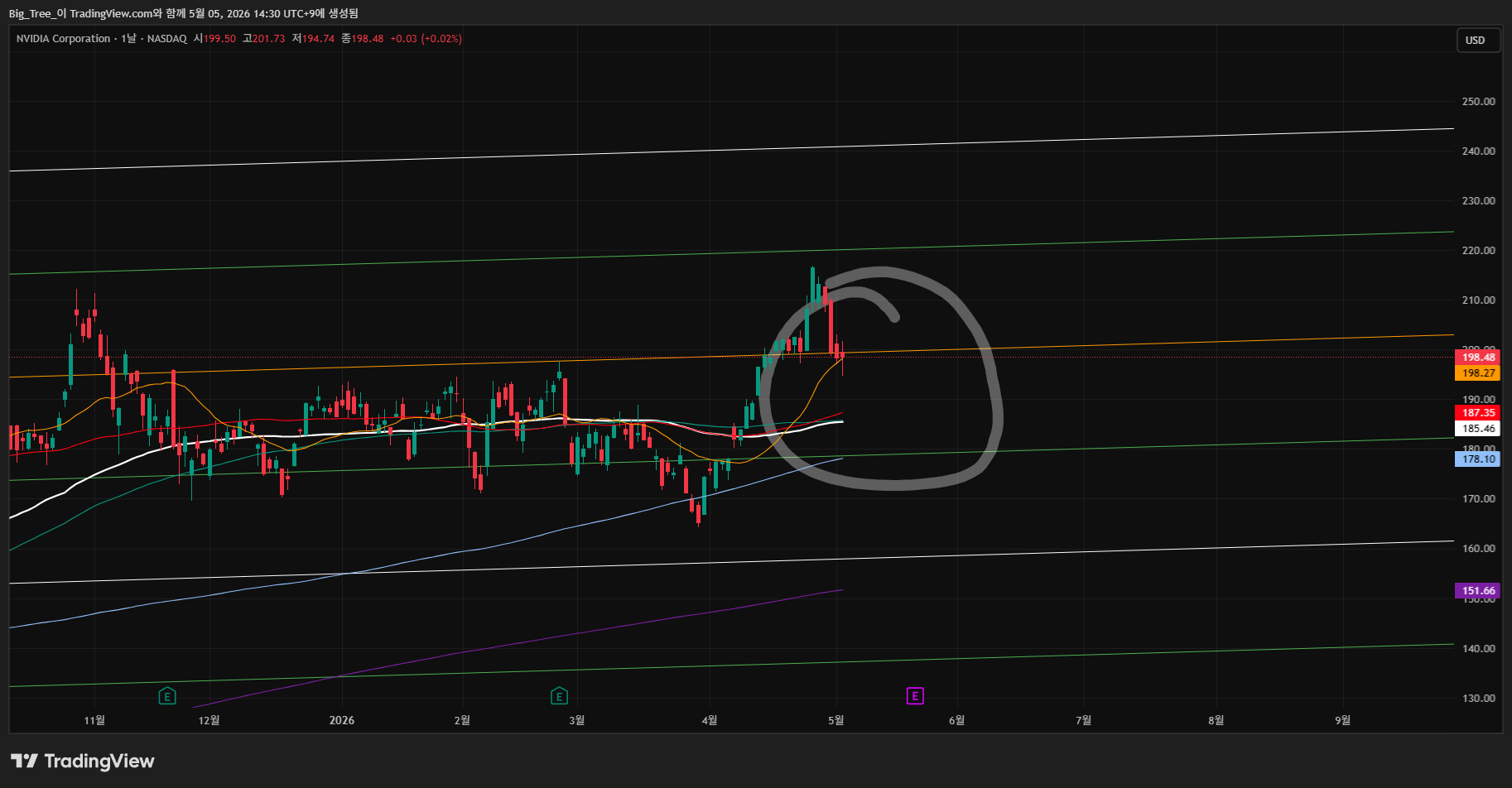
Task: Click the NVIDIA Corporation symbol title
Action: tap(63, 39)
